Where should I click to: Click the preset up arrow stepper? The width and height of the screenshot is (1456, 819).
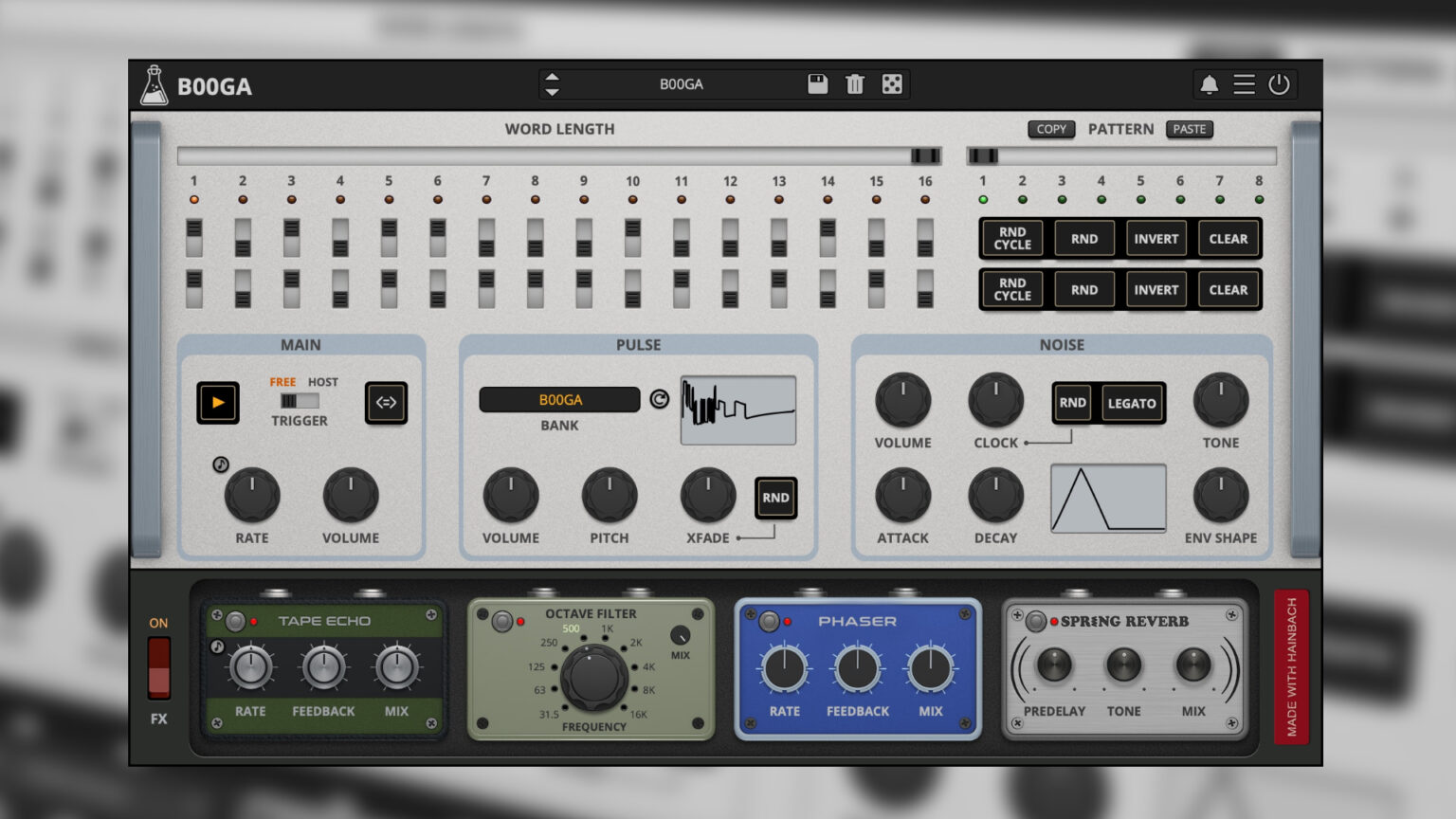tap(551, 78)
